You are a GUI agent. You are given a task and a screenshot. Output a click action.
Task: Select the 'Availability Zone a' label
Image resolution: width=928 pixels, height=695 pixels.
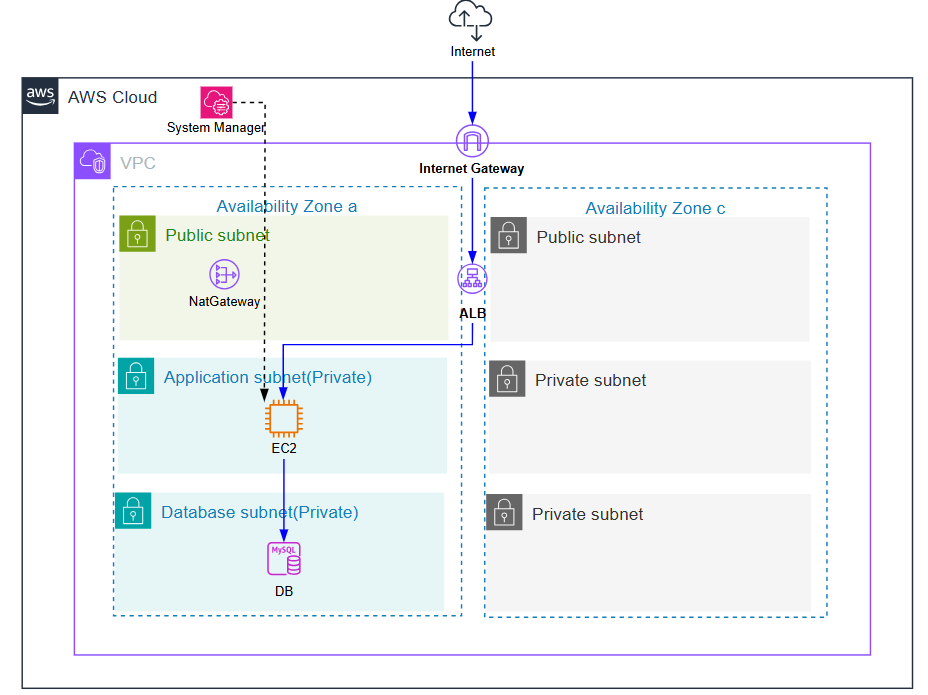pos(286,206)
